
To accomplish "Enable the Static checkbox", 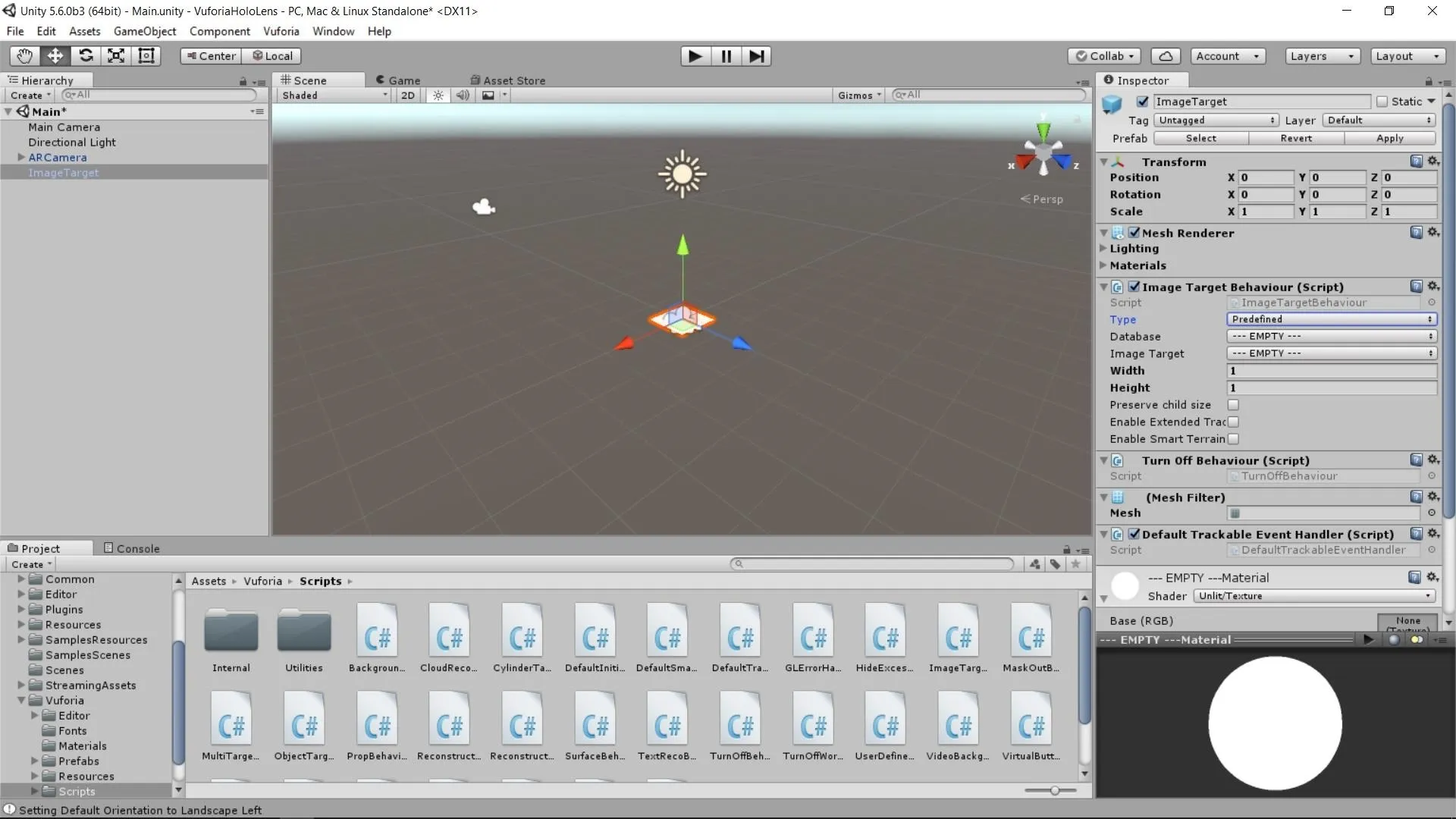I will (1382, 102).
